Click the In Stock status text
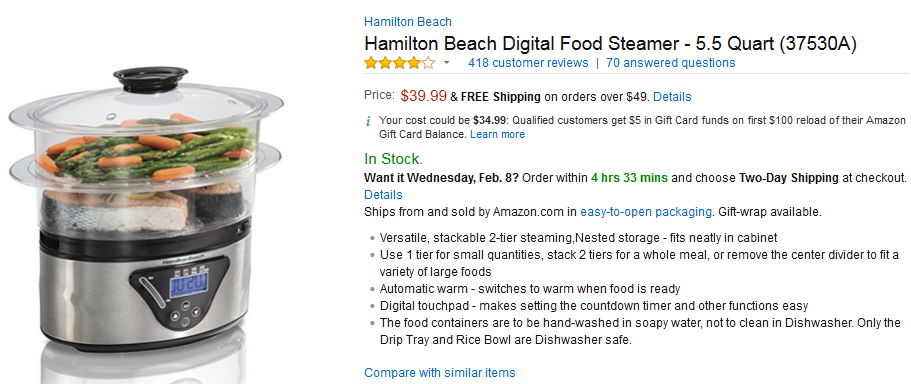 click(393, 159)
